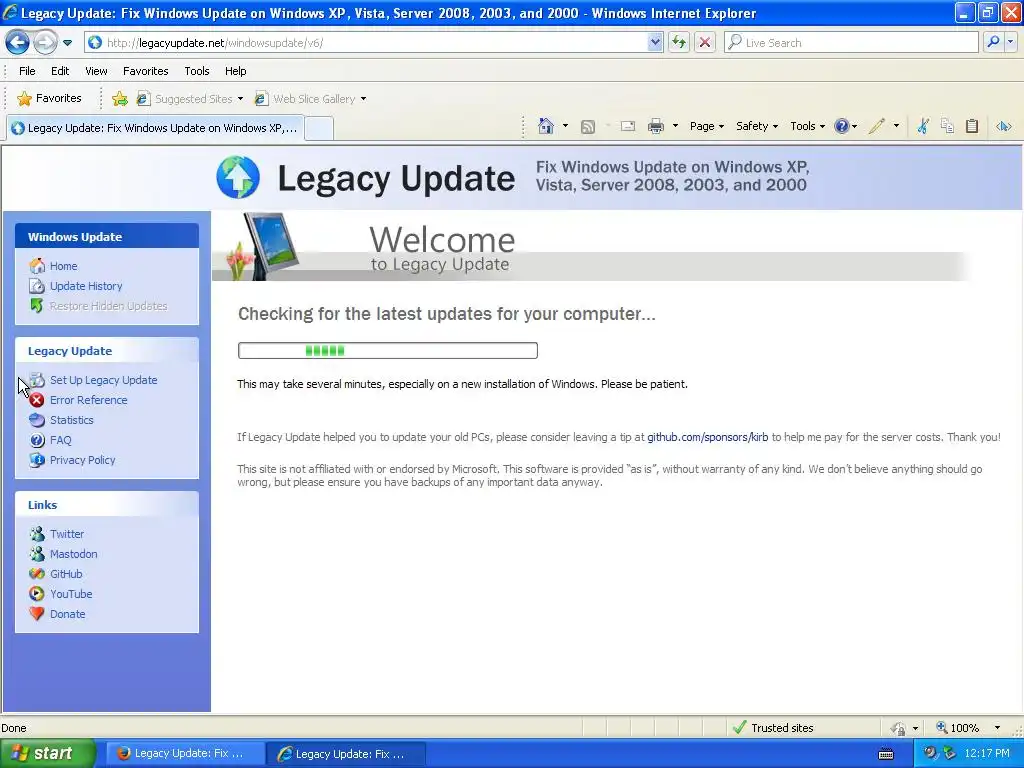Click the Stop loading icon
The height and width of the screenshot is (768, 1024).
(x=705, y=42)
